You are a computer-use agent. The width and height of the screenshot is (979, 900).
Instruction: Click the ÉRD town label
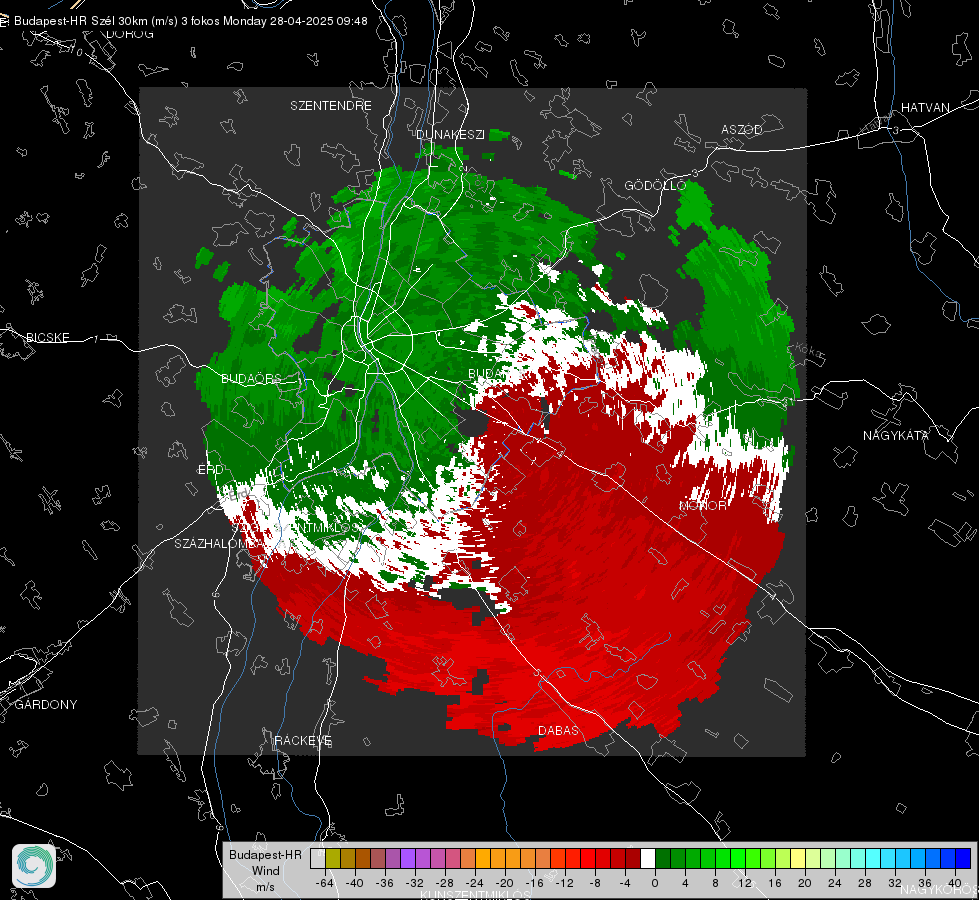click(x=211, y=470)
